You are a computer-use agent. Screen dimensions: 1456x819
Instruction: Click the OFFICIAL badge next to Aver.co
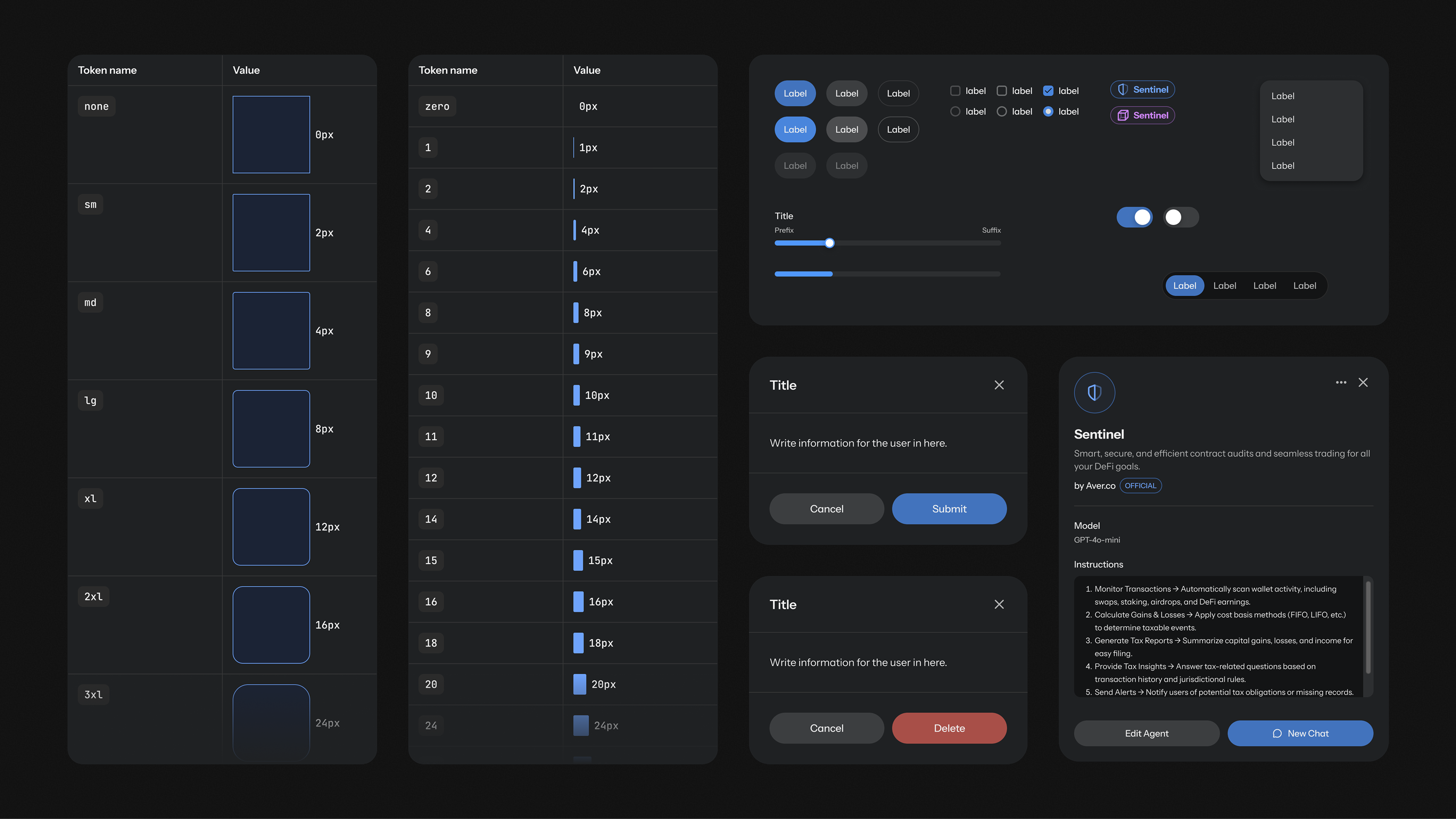pyautogui.click(x=1140, y=486)
